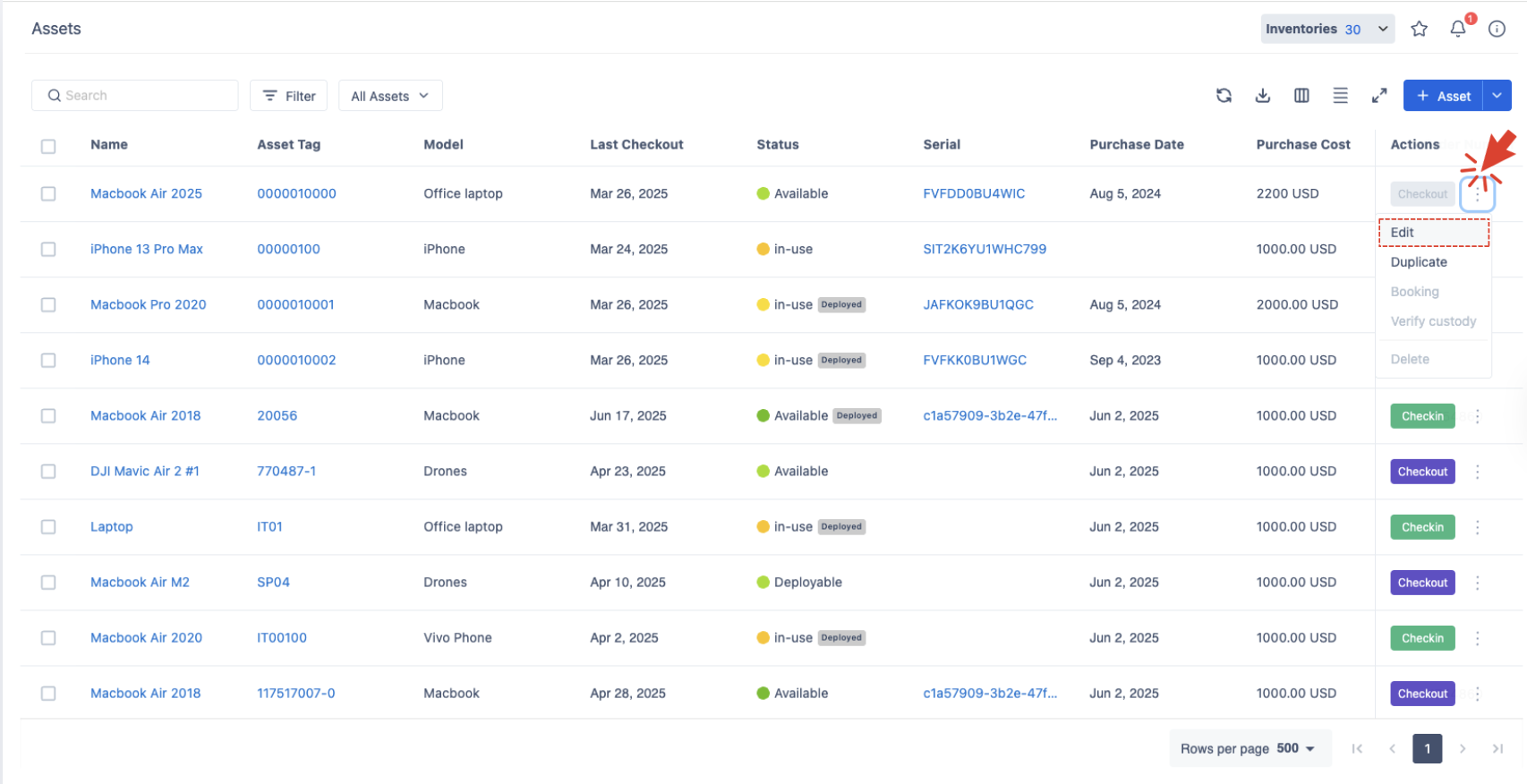Click the row density lines icon
This screenshot has height=784, width=1527.
[1340, 96]
